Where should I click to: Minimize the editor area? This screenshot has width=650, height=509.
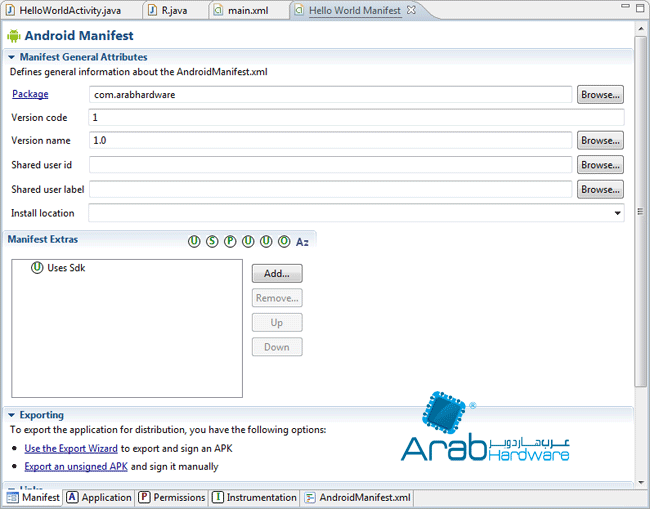tap(626, 6)
